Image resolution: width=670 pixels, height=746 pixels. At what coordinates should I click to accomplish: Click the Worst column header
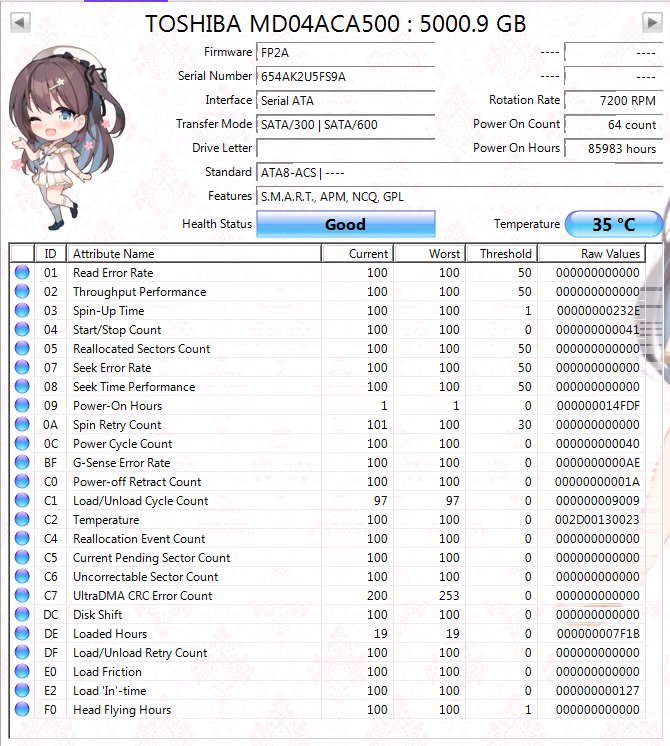click(x=430, y=254)
